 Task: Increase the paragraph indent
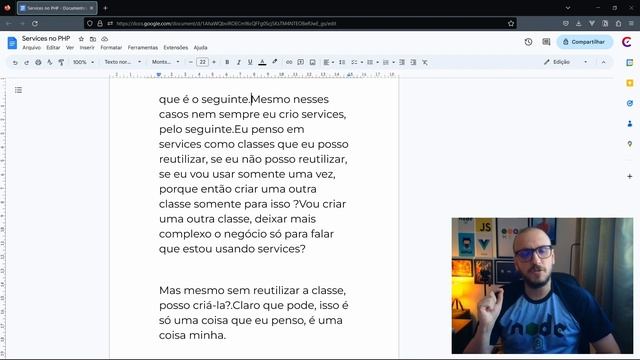click(x=413, y=62)
